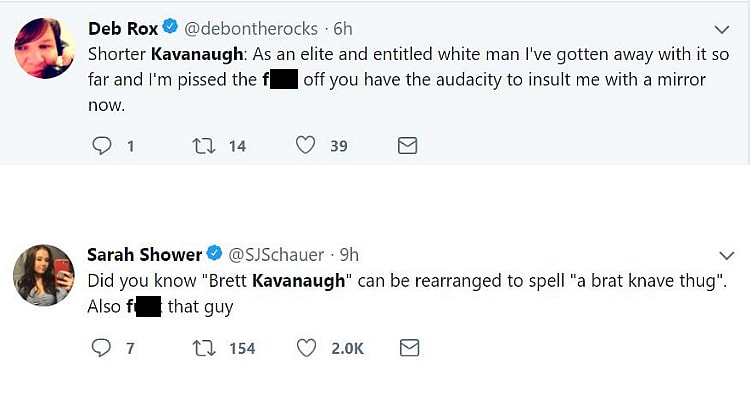The width and height of the screenshot is (750, 400).
Task: Like Deb Rox's tweet
Action: click(x=306, y=146)
